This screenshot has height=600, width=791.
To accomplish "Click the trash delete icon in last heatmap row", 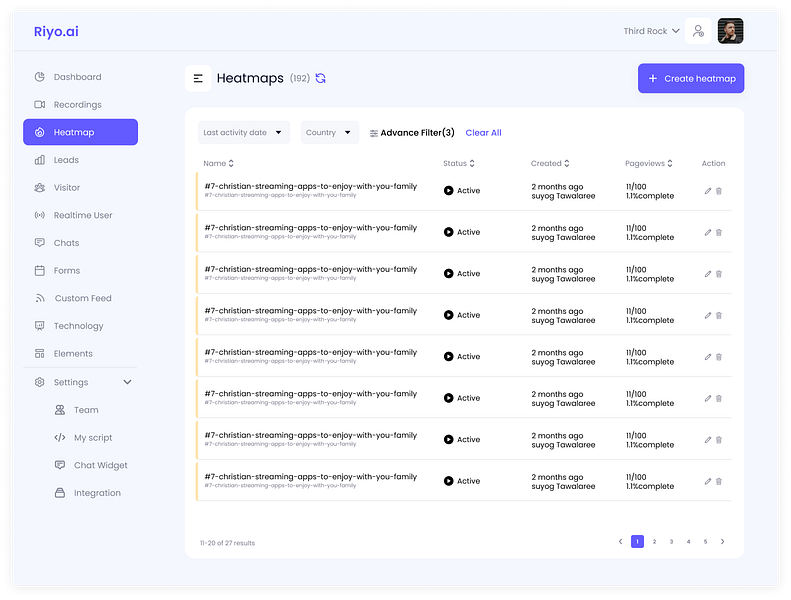I will click(719, 481).
